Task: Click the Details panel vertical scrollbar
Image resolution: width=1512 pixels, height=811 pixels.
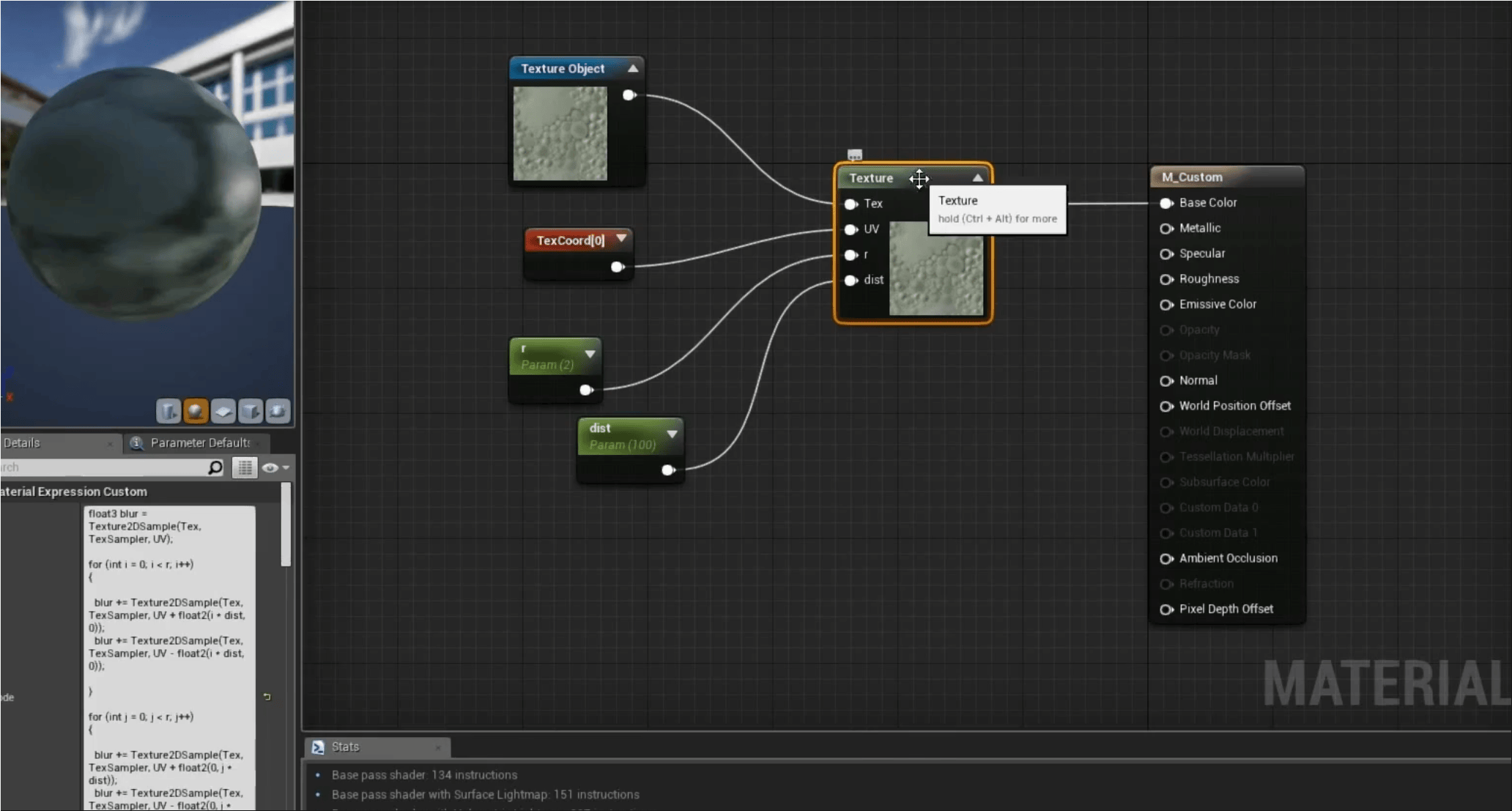Action: tap(286, 525)
